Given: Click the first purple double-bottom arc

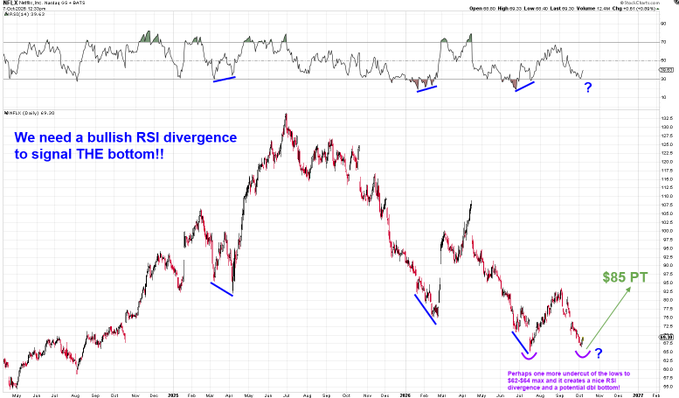Looking at the screenshot, I should (x=529, y=356).
